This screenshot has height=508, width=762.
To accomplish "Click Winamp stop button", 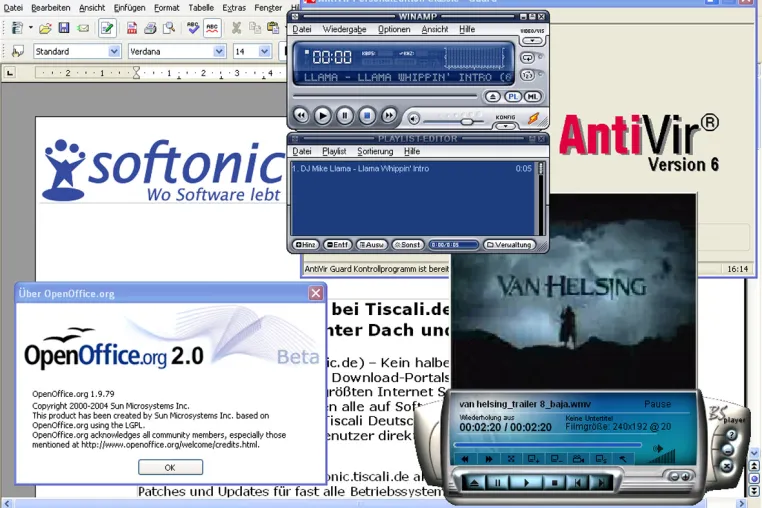I will [x=367, y=116].
